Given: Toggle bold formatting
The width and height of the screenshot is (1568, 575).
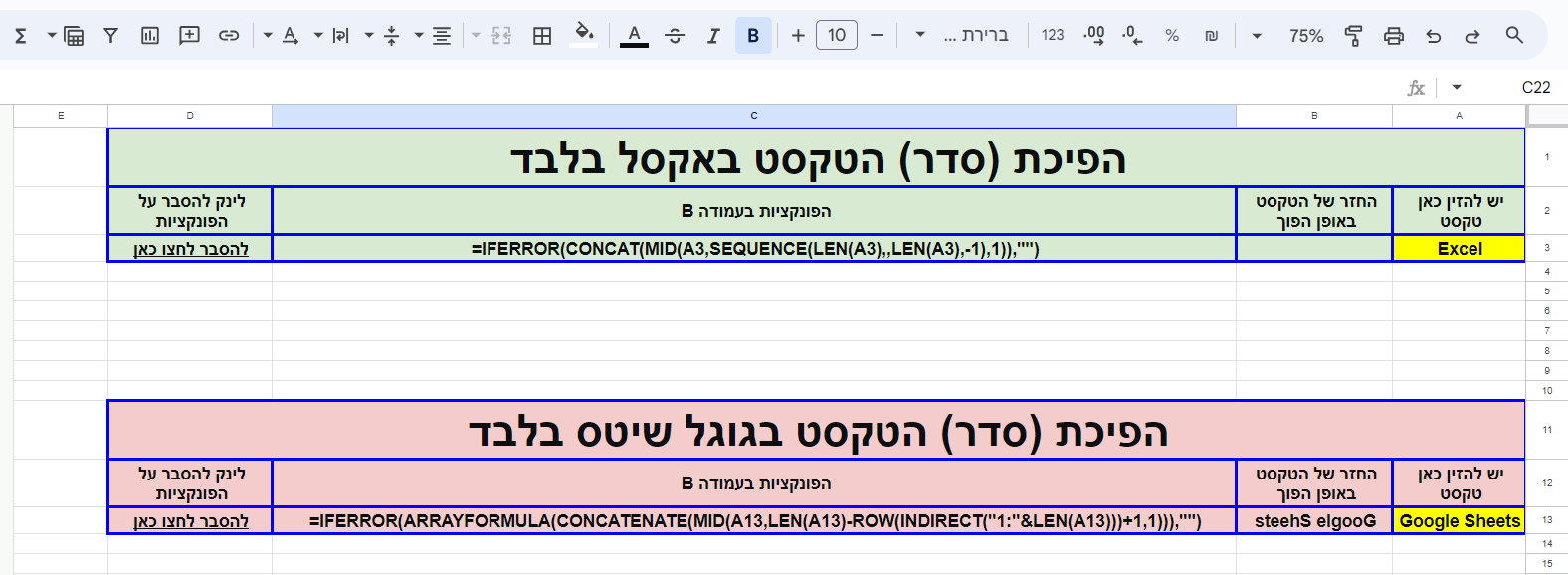Looking at the screenshot, I should point(753,36).
